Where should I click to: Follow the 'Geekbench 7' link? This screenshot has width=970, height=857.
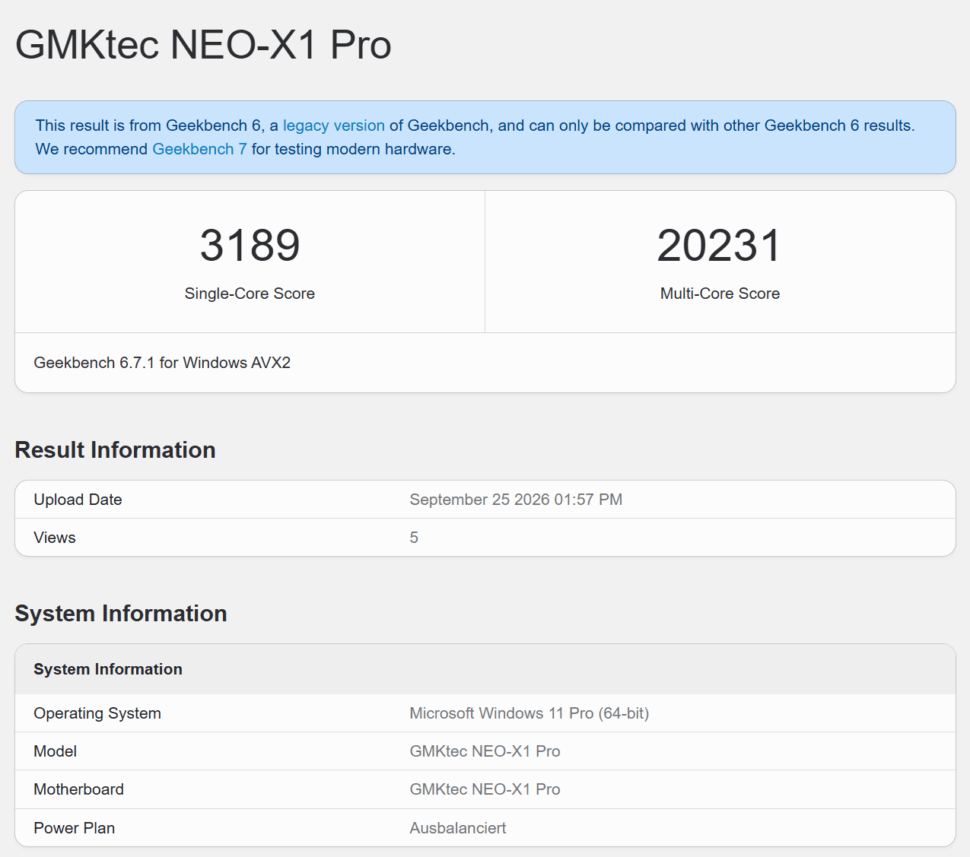(199, 149)
